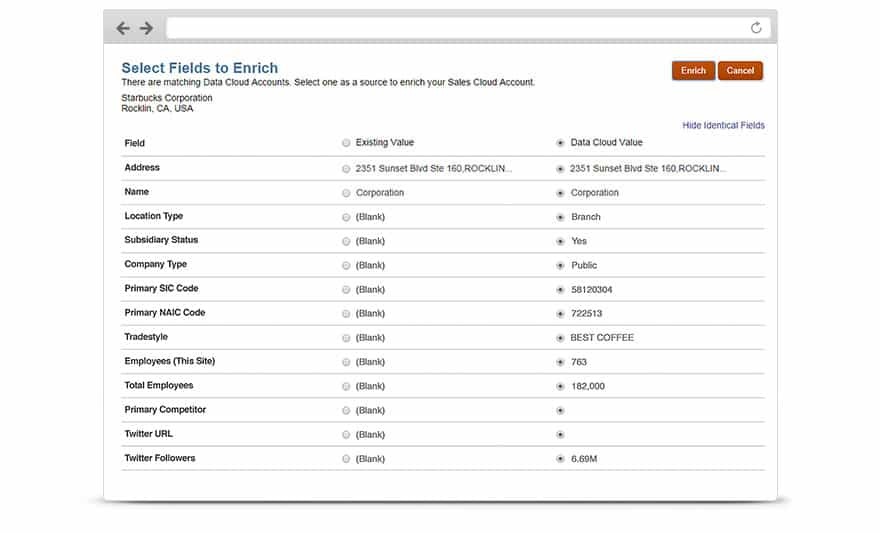The width and height of the screenshot is (880, 533).
Task: Select Data Cloud radio for Twitter URL
Action: coord(560,435)
